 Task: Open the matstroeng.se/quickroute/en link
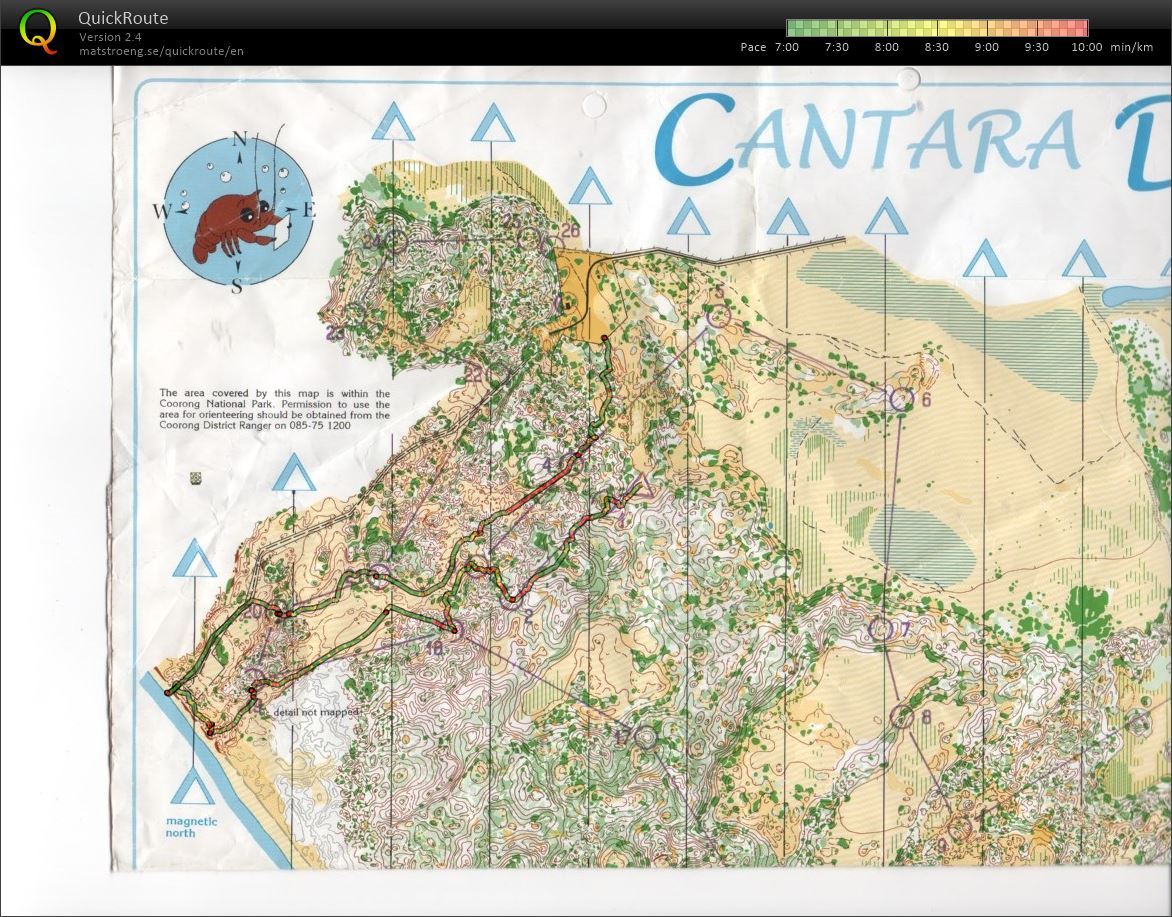pyautogui.click(x=161, y=51)
